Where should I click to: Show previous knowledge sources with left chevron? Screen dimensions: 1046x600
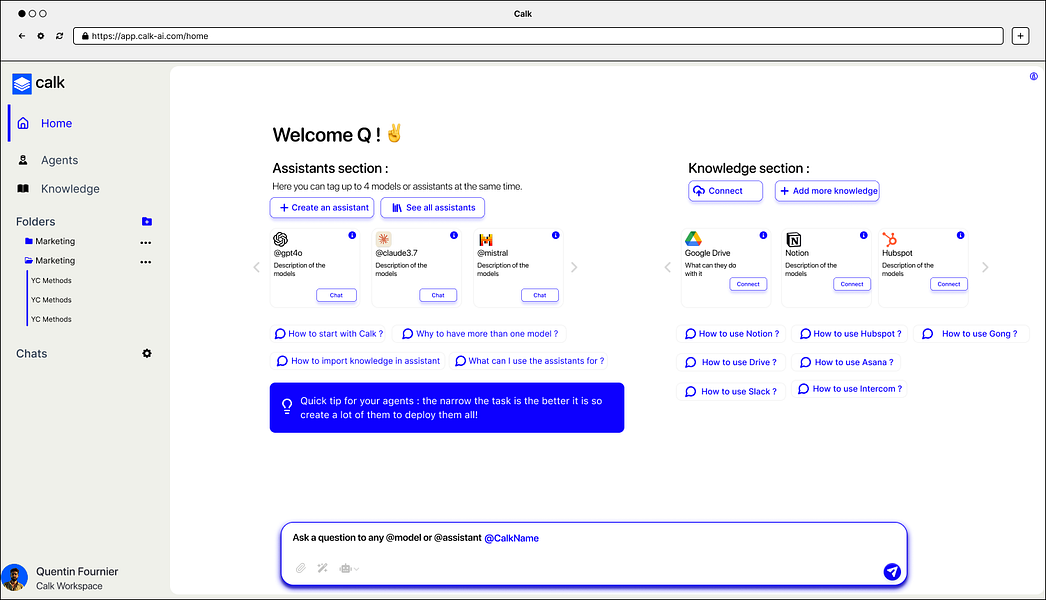coord(668,268)
